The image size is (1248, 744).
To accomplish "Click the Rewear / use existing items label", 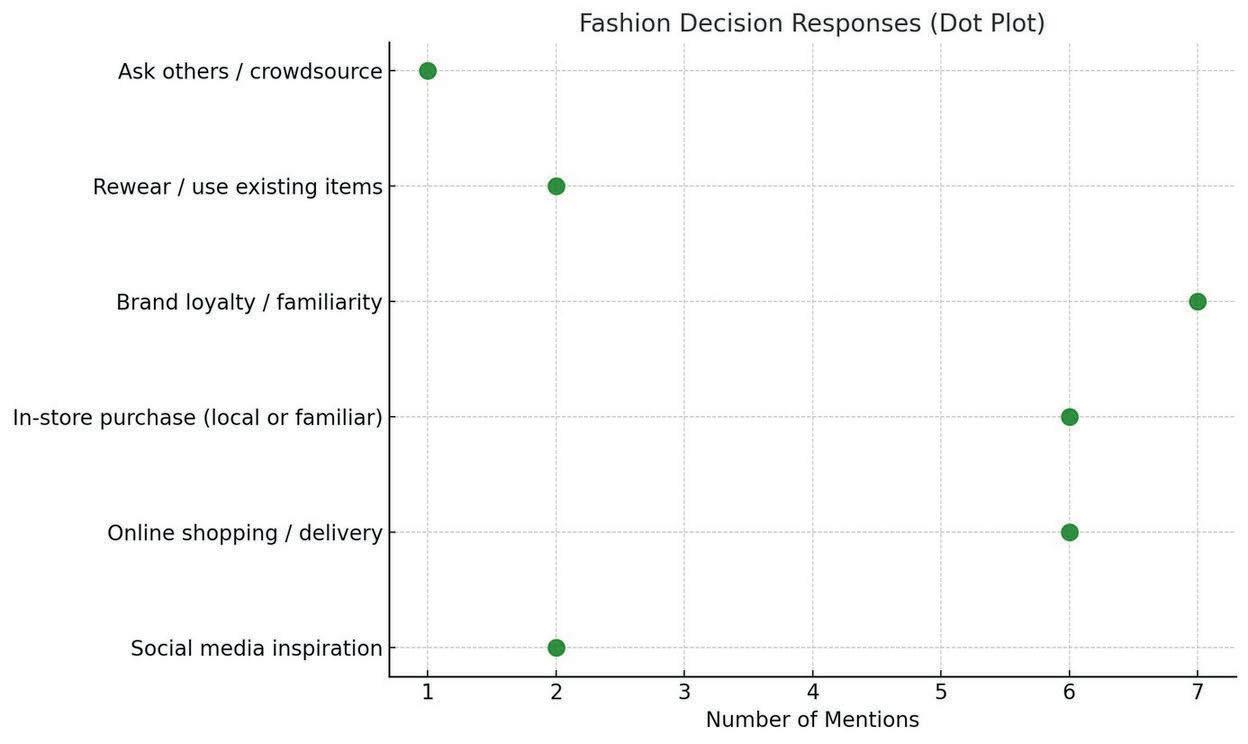I will [x=237, y=187].
